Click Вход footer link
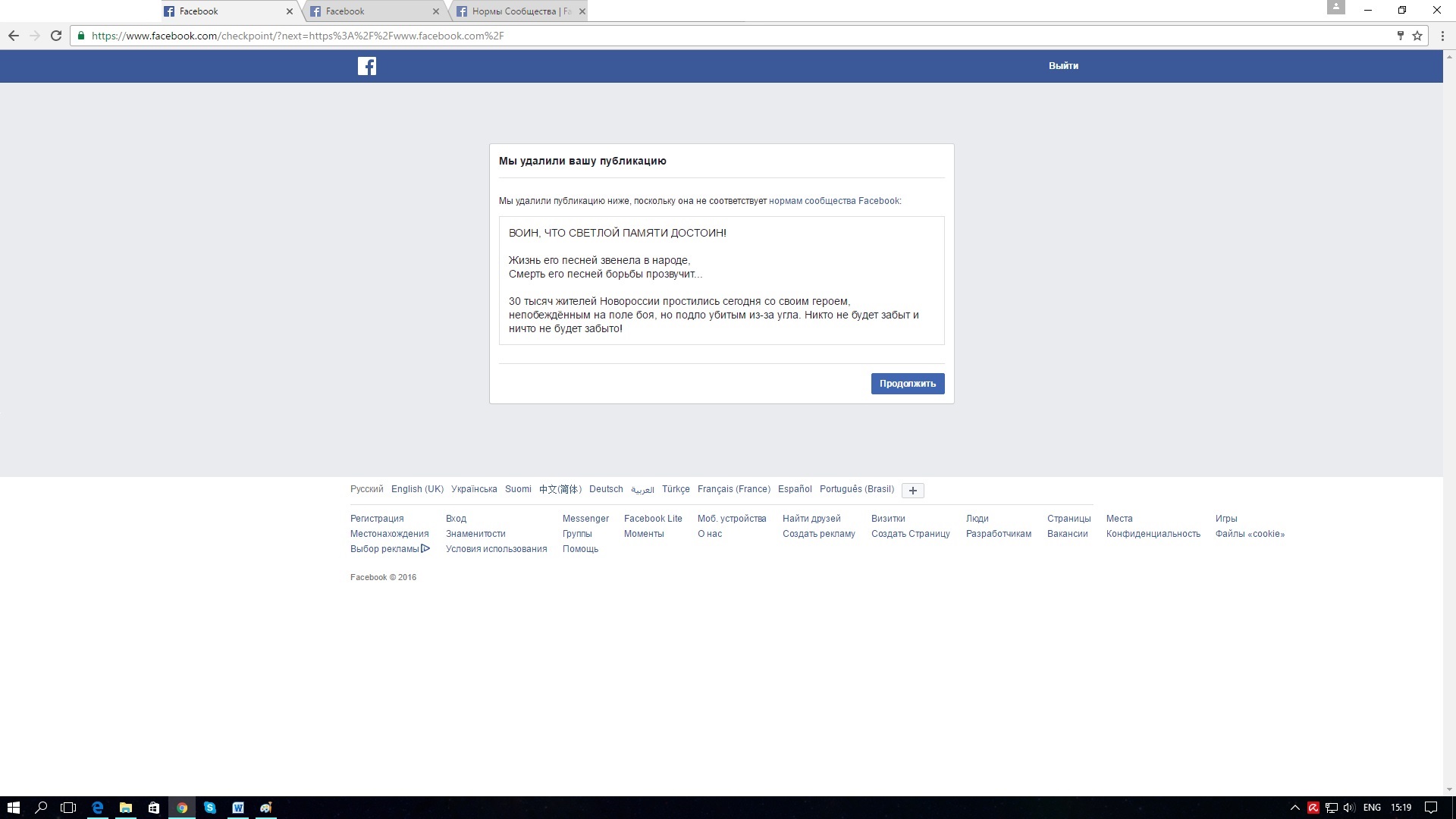1456x819 pixels. tap(456, 519)
